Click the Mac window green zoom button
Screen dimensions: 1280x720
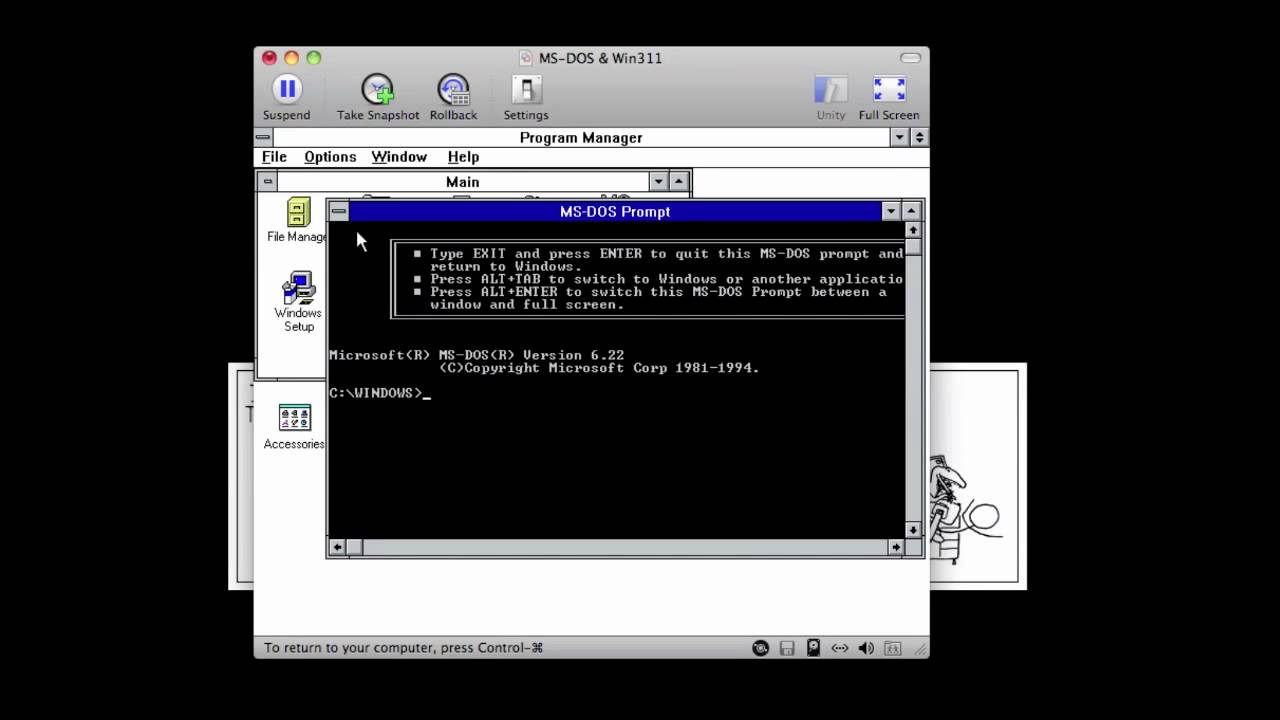[x=314, y=58]
